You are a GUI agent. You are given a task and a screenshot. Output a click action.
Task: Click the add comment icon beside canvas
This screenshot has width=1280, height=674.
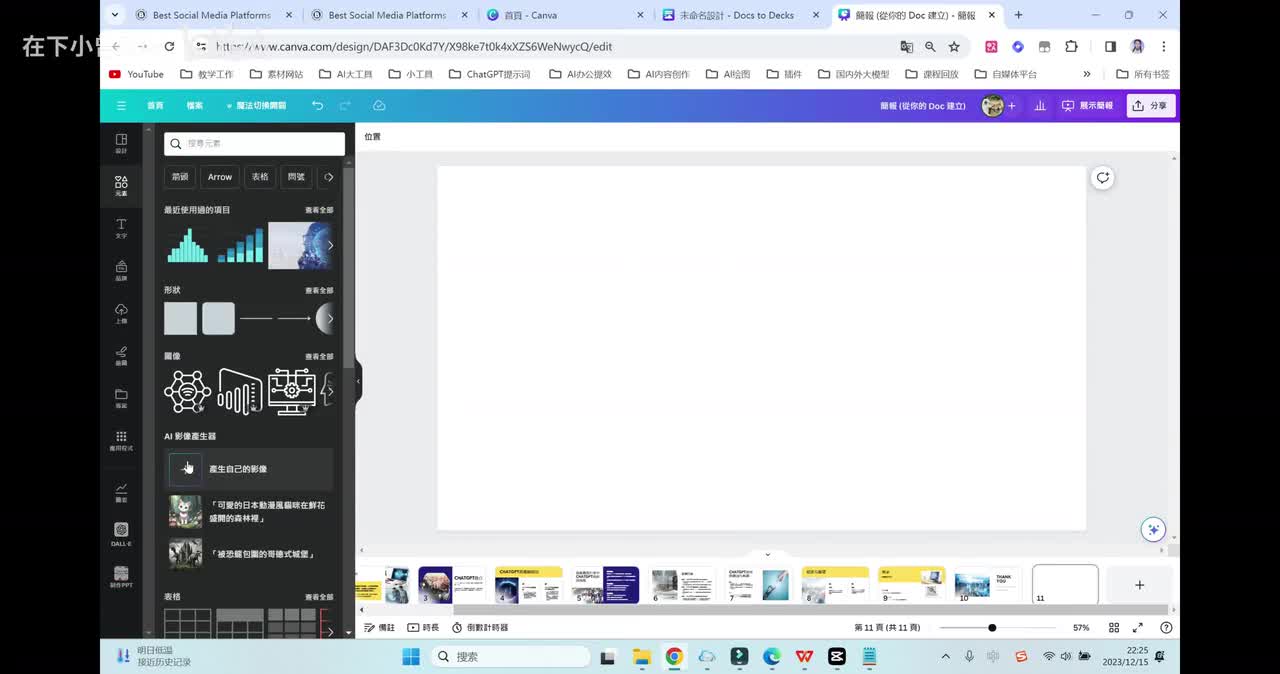click(x=1102, y=178)
